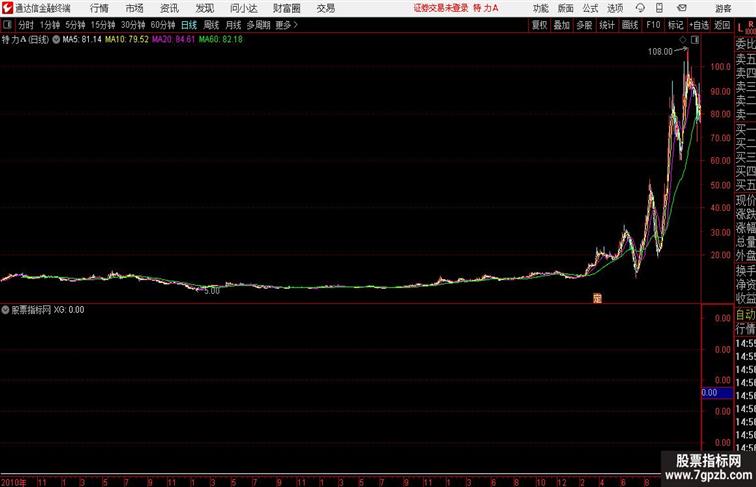
Task: Click the 多股 toolbar button
Action: (584, 25)
